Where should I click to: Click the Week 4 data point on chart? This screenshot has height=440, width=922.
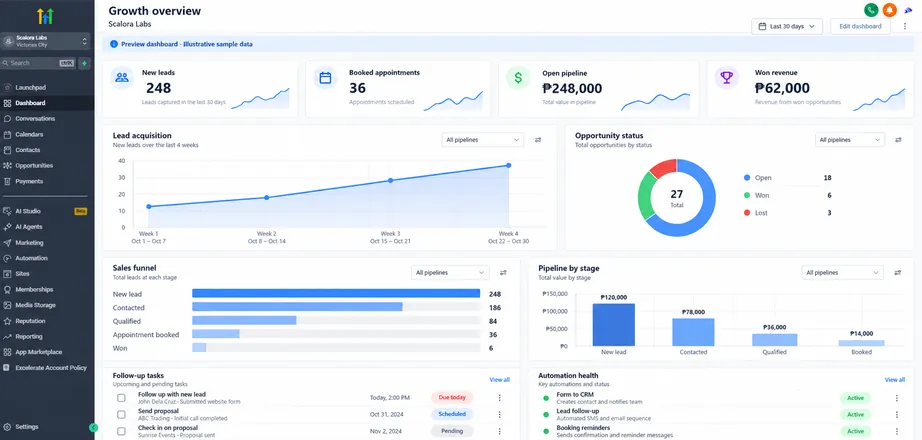[x=508, y=165]
